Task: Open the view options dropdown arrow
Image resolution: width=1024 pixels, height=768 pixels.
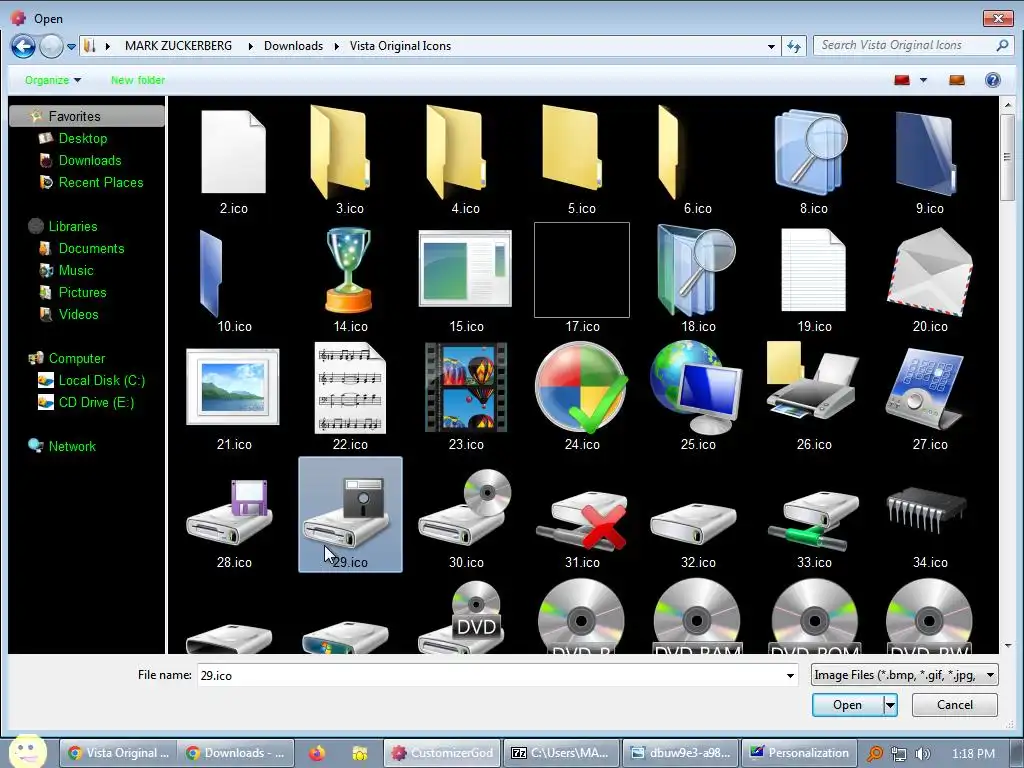Action: point(923,80)
